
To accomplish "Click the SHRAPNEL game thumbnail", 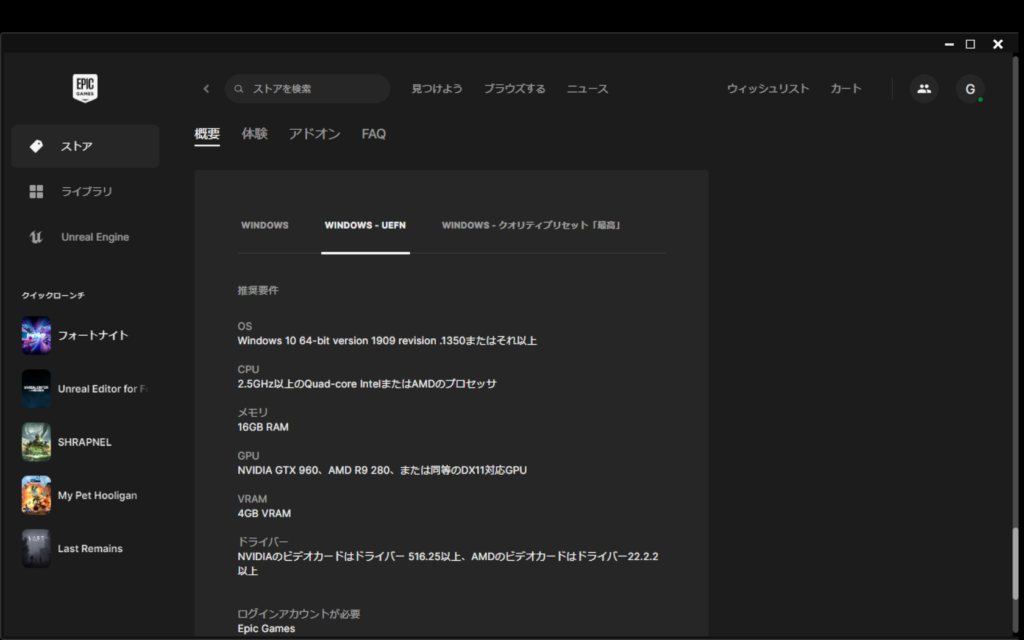I will tap(37, 442).
